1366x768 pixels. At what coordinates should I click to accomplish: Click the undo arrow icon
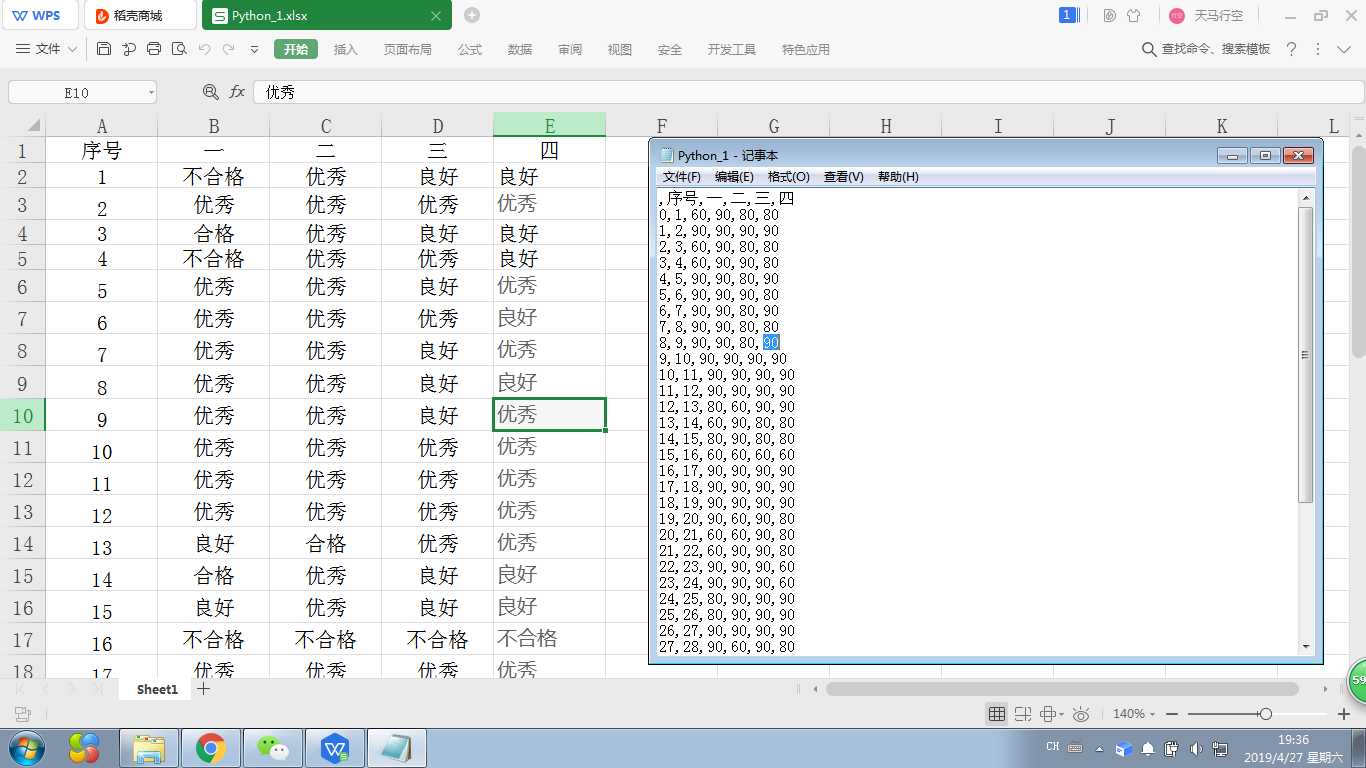[x=204, y=49]
